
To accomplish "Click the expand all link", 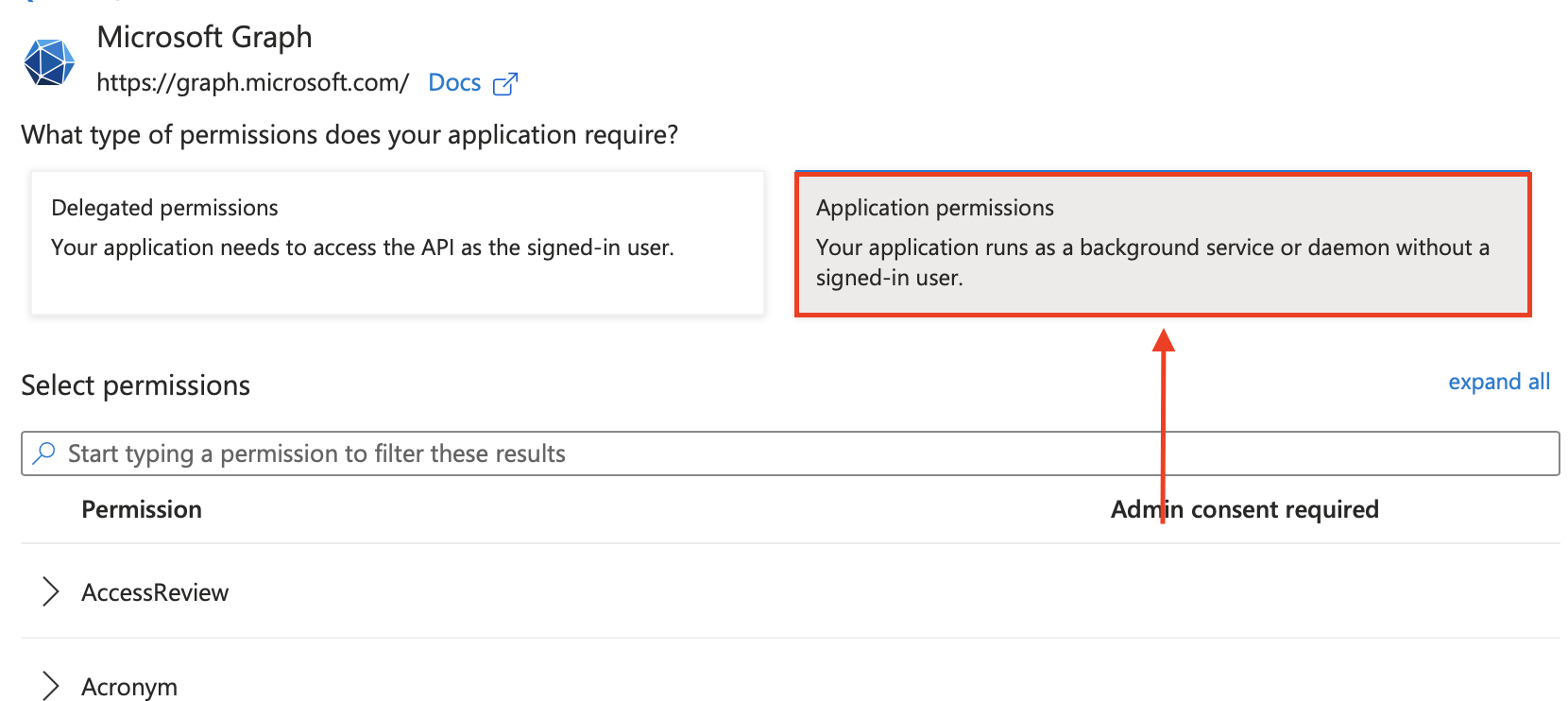I will click(x=1499, y=382).
